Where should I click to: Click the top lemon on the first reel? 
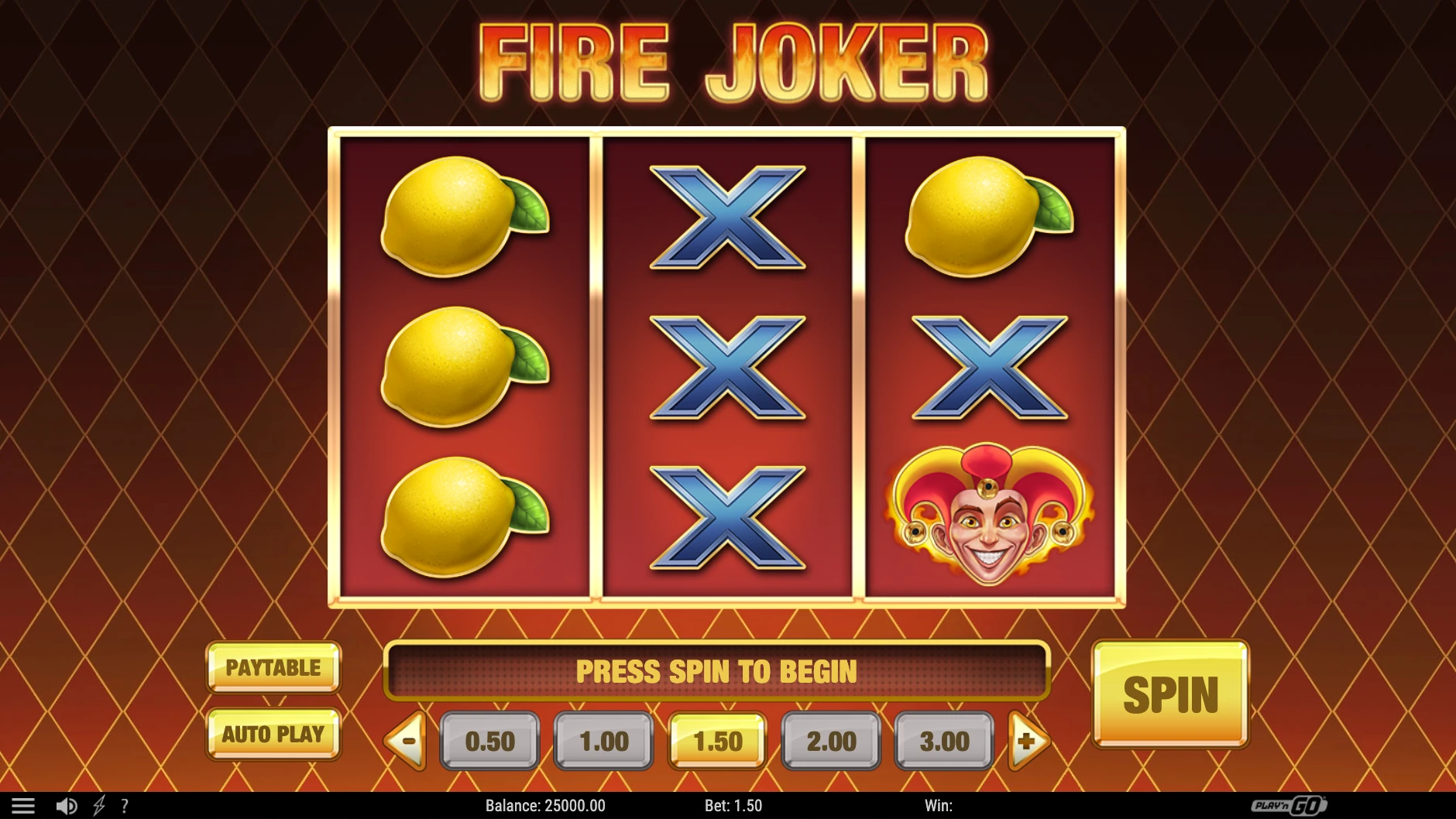coord(465,216)
